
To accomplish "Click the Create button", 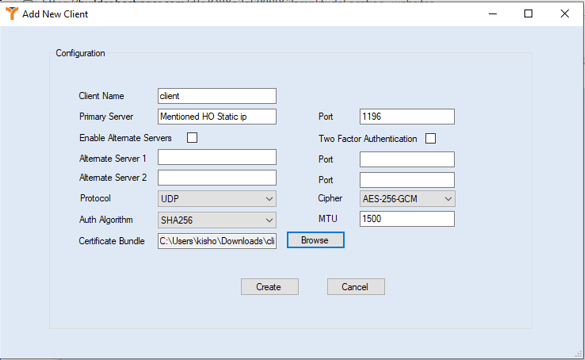I will coord(269,287).
